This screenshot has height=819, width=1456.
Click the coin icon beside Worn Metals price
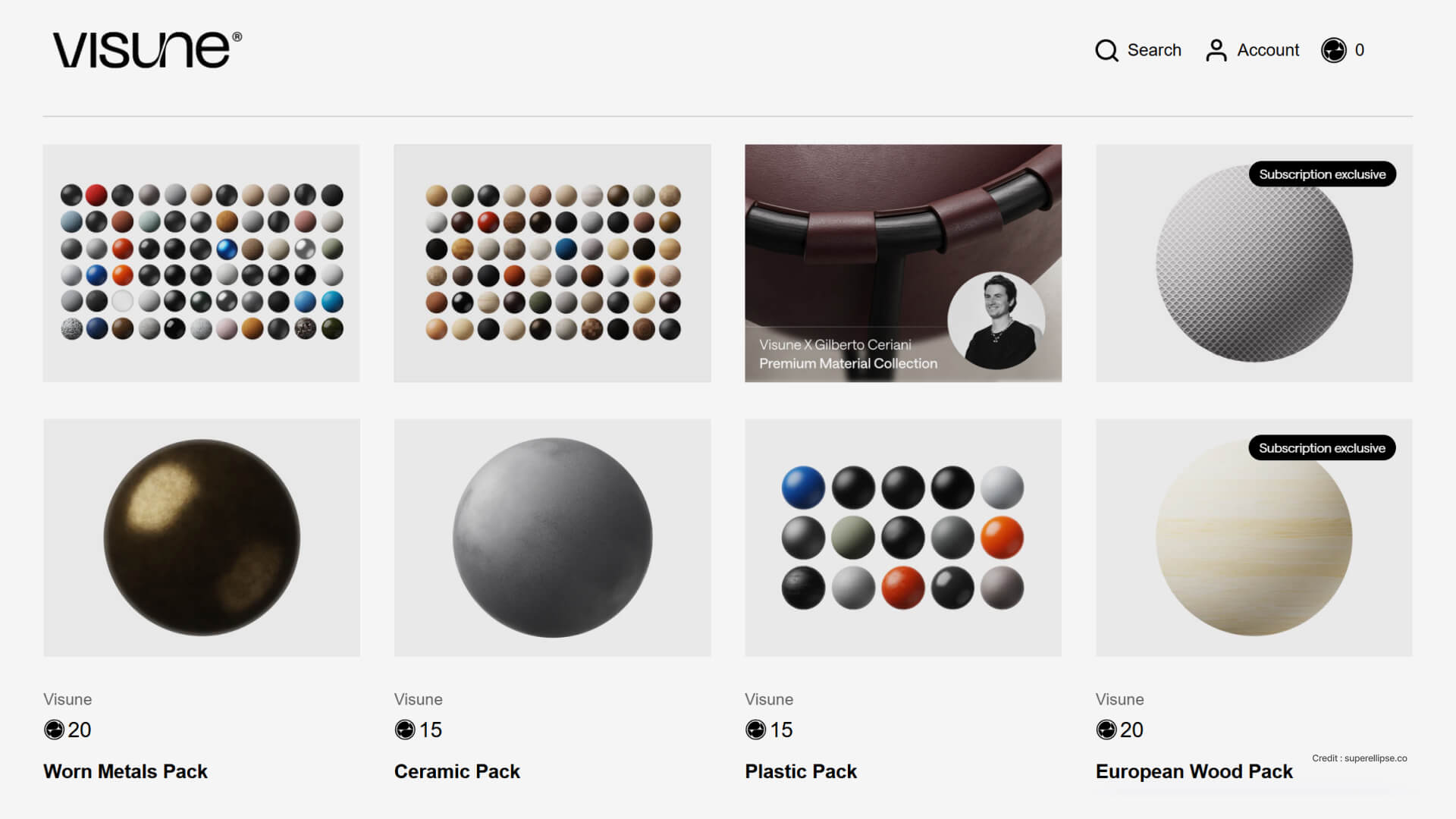[x=54, y=730]
